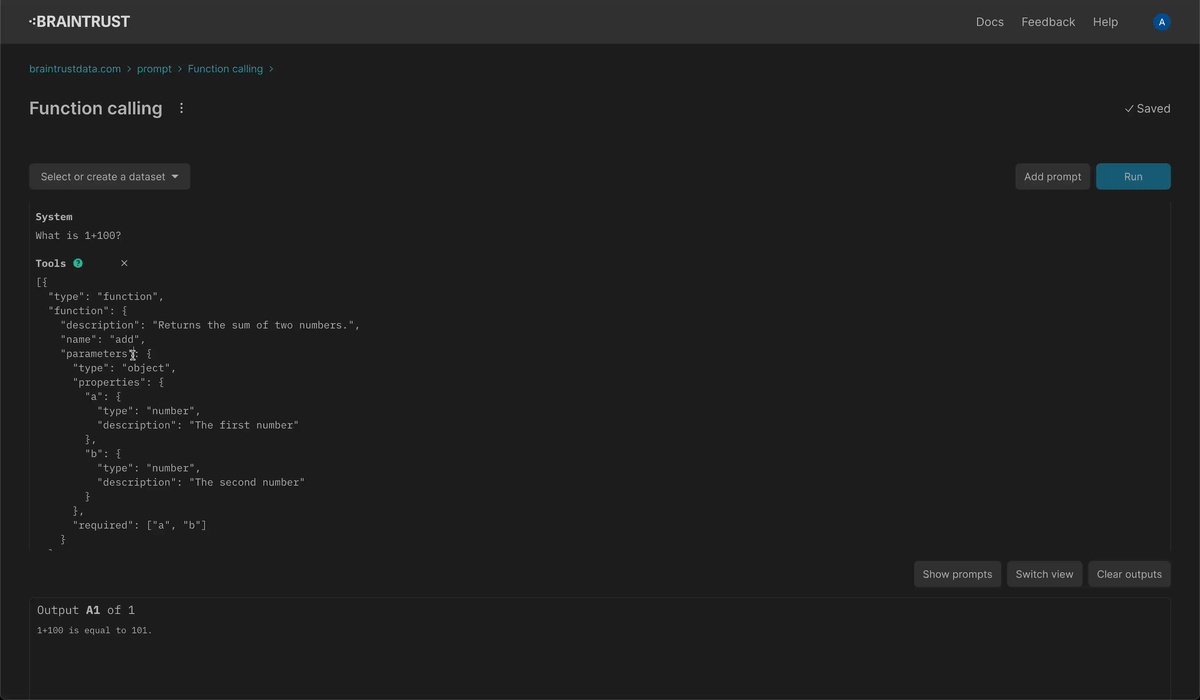Click the breadcrumb chevron after braintrustdata.com
The image size is (1200, 700).
(131, 68)
